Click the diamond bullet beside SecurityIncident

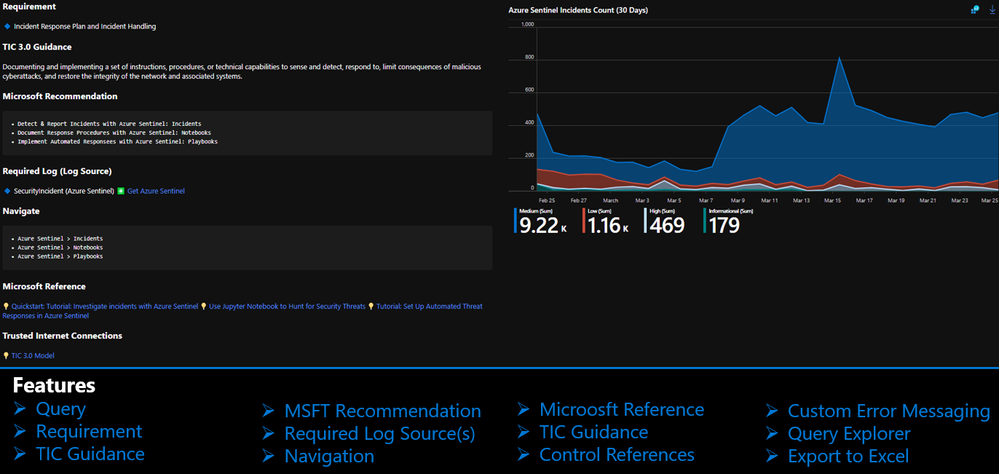(x=7, y=190)
